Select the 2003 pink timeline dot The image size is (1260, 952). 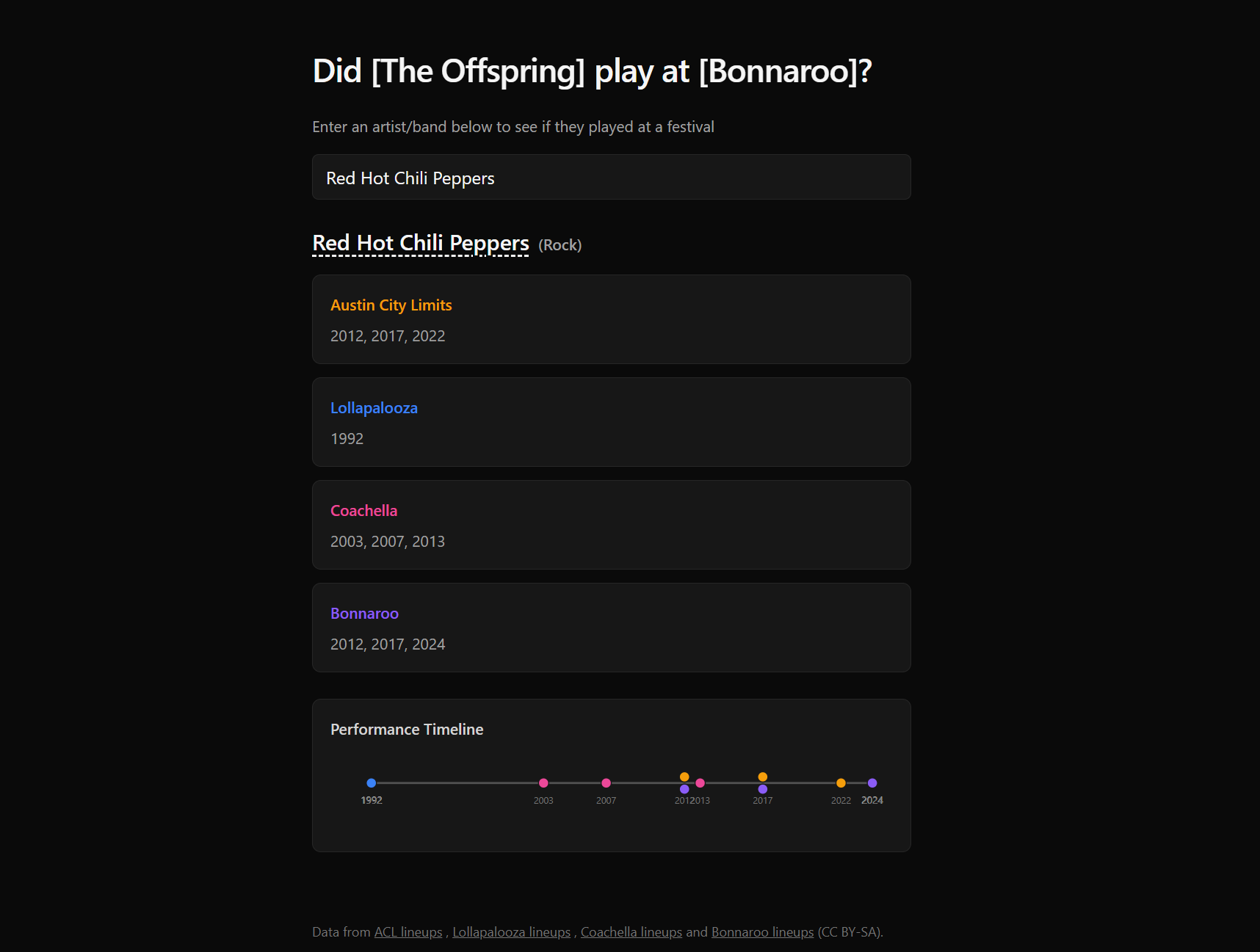543,782
